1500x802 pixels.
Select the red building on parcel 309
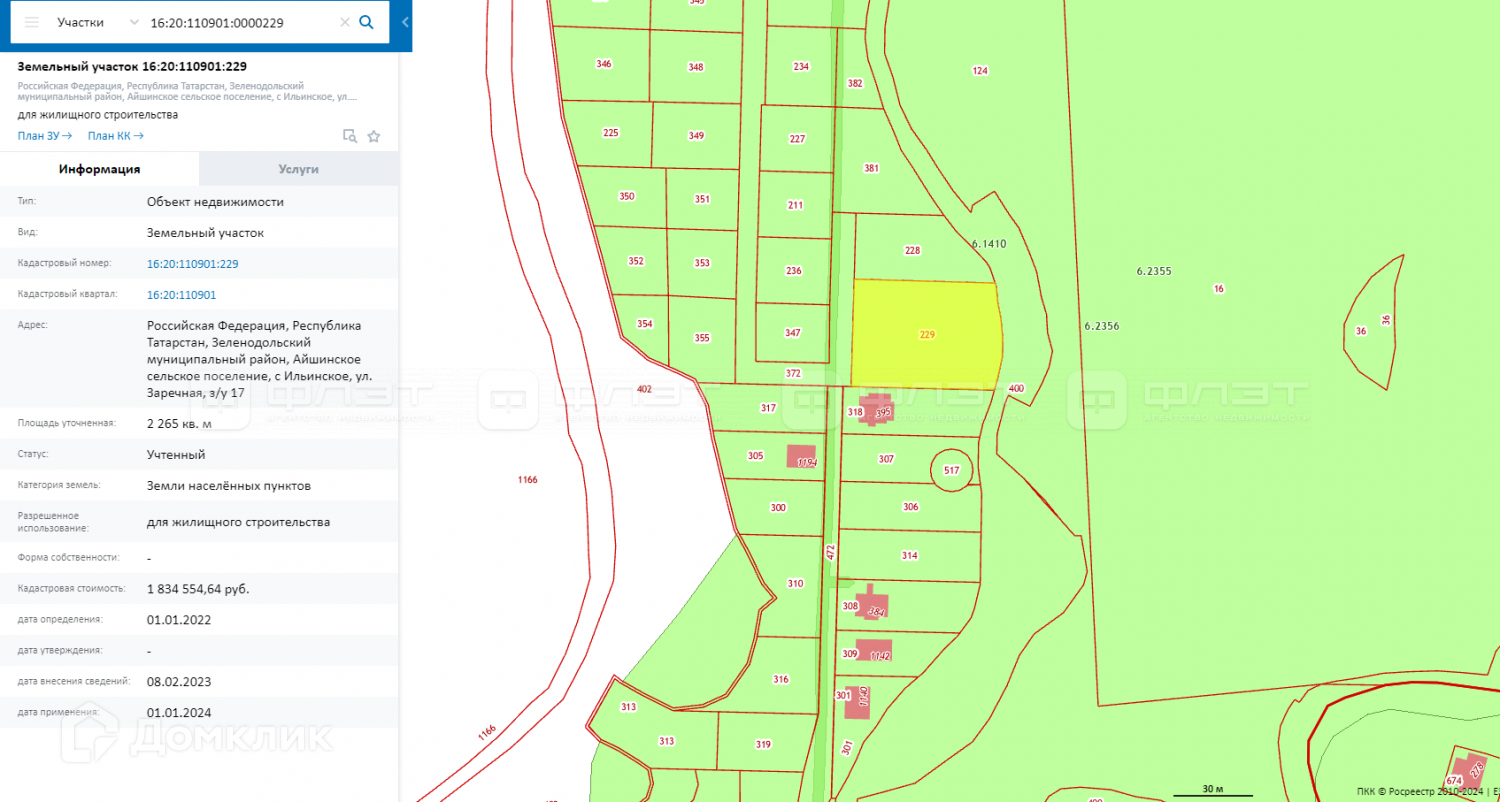pos(874,651)
